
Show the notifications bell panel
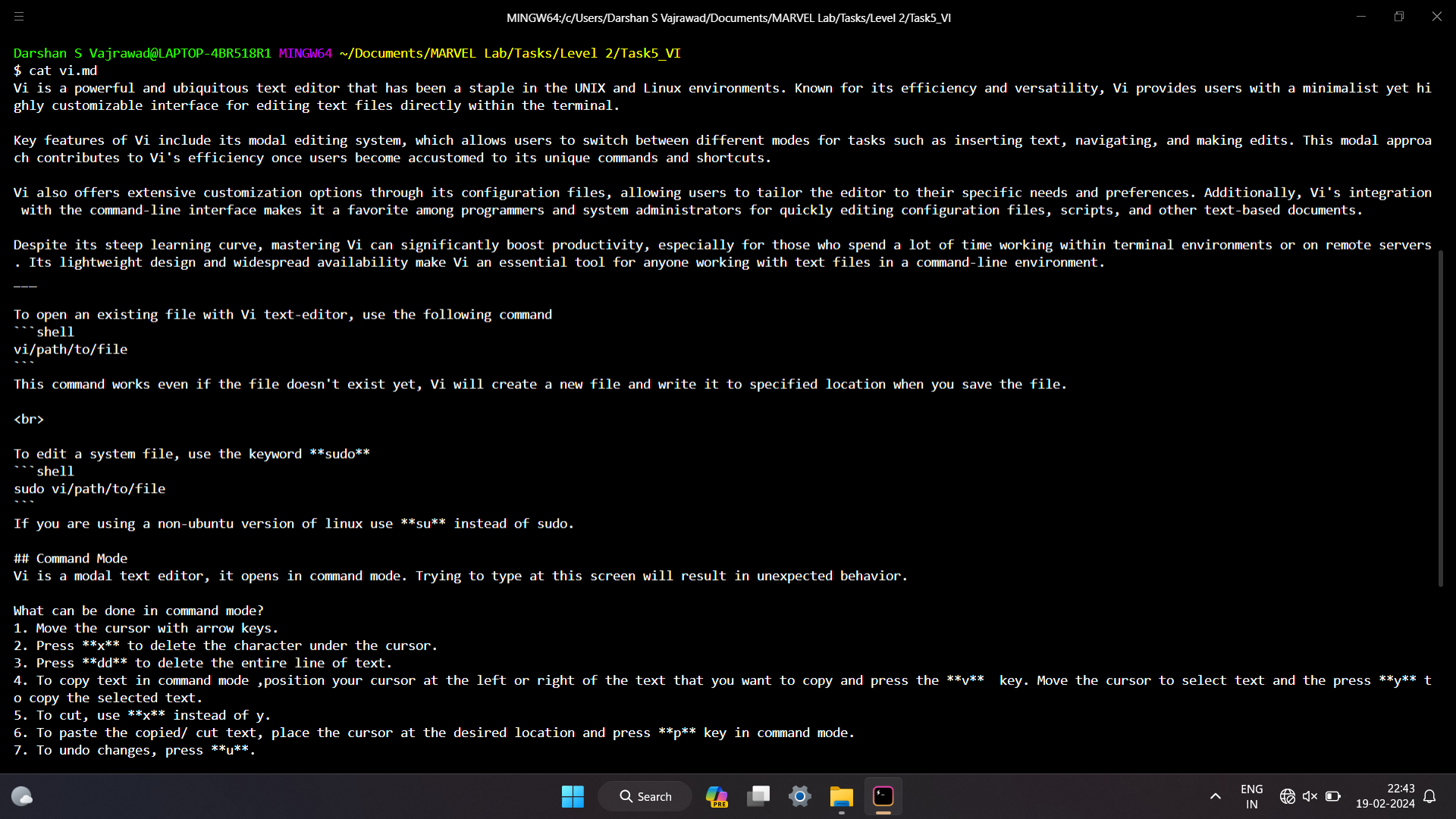1429,796
